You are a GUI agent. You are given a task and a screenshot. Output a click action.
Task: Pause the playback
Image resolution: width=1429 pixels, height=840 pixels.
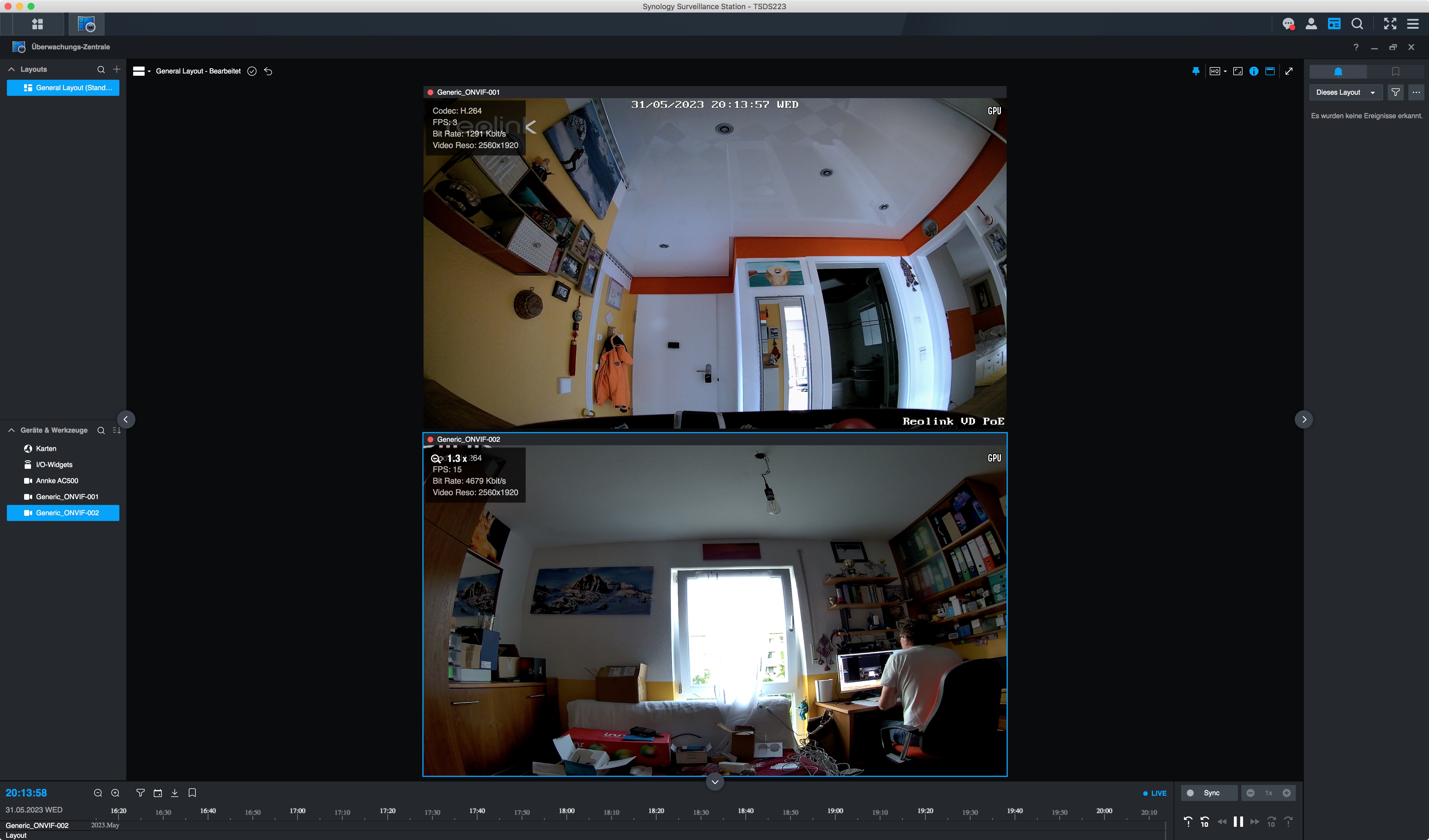pyautogui.click(x=1238, y=821)
